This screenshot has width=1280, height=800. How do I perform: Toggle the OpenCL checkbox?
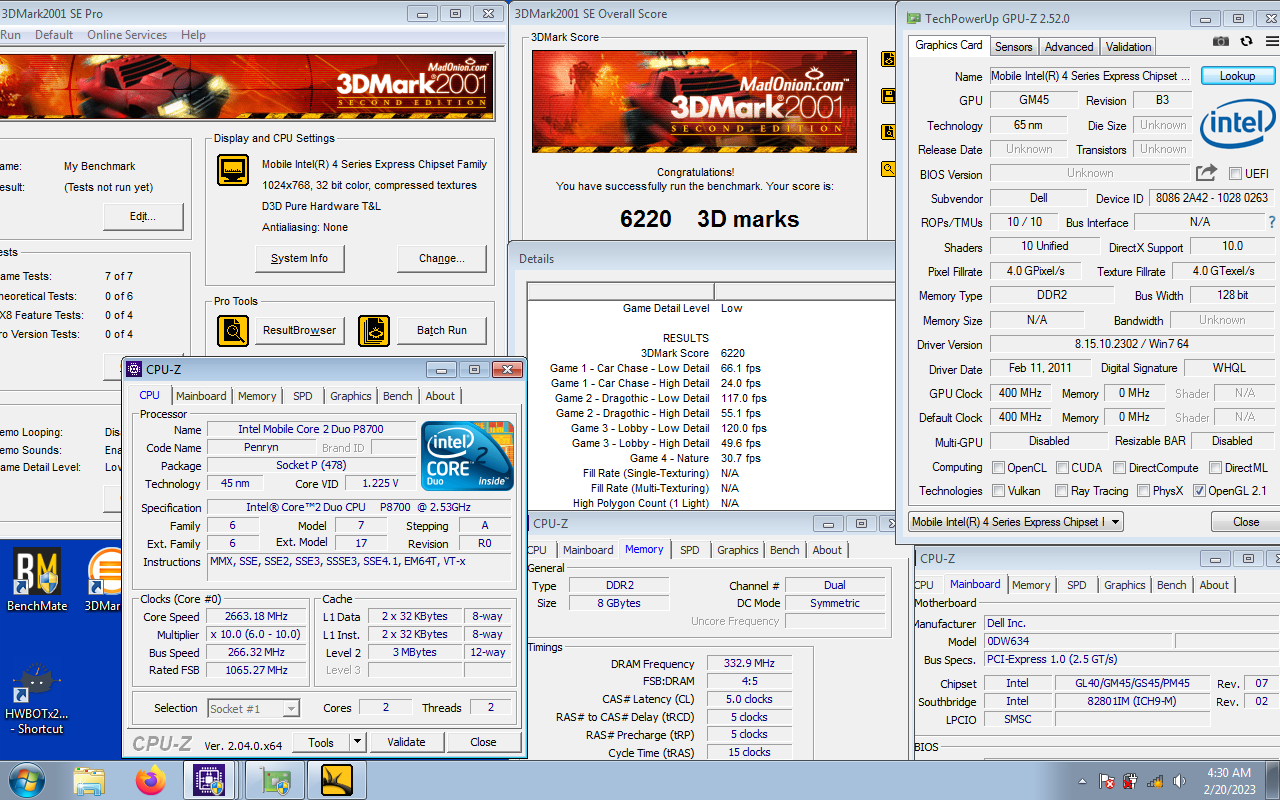[998, 467]
